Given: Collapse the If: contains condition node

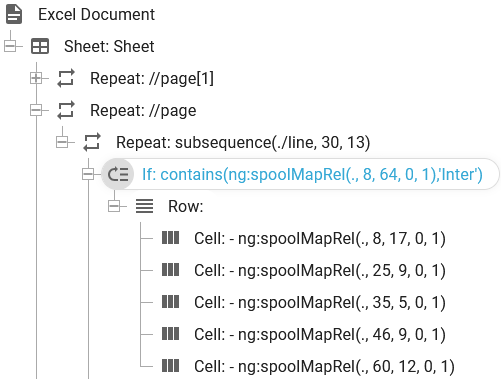Looking at the screenshot, I should pyautogui.click(x=88, y=174).
